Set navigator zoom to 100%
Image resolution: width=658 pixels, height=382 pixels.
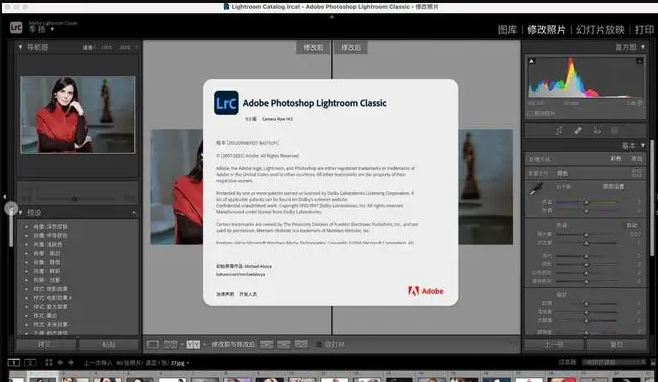click(107, 47)
